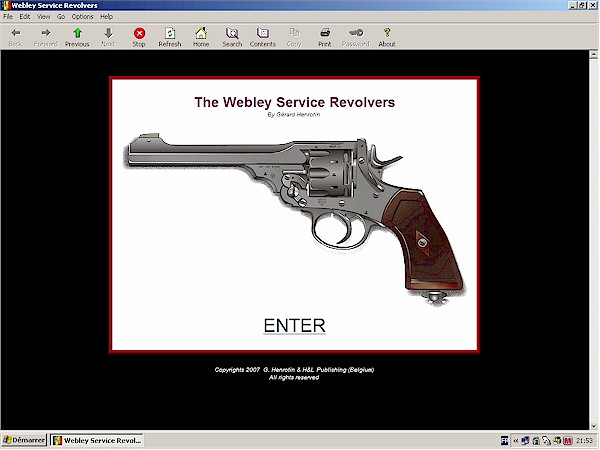Click the red Stop icon
This screenshot has width=600, height=450.
[x=139, y=33]
